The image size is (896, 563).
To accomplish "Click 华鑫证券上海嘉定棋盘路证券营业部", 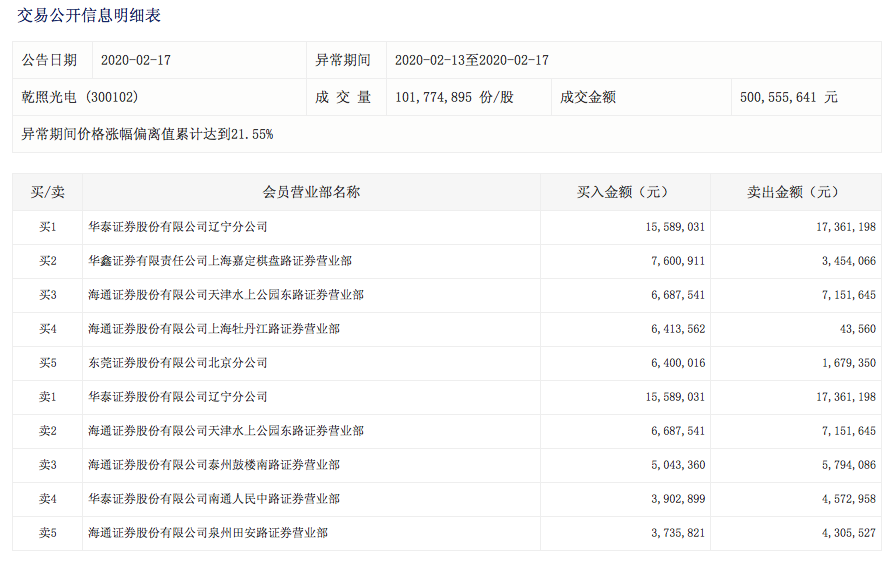I will [x=220, y=261].
